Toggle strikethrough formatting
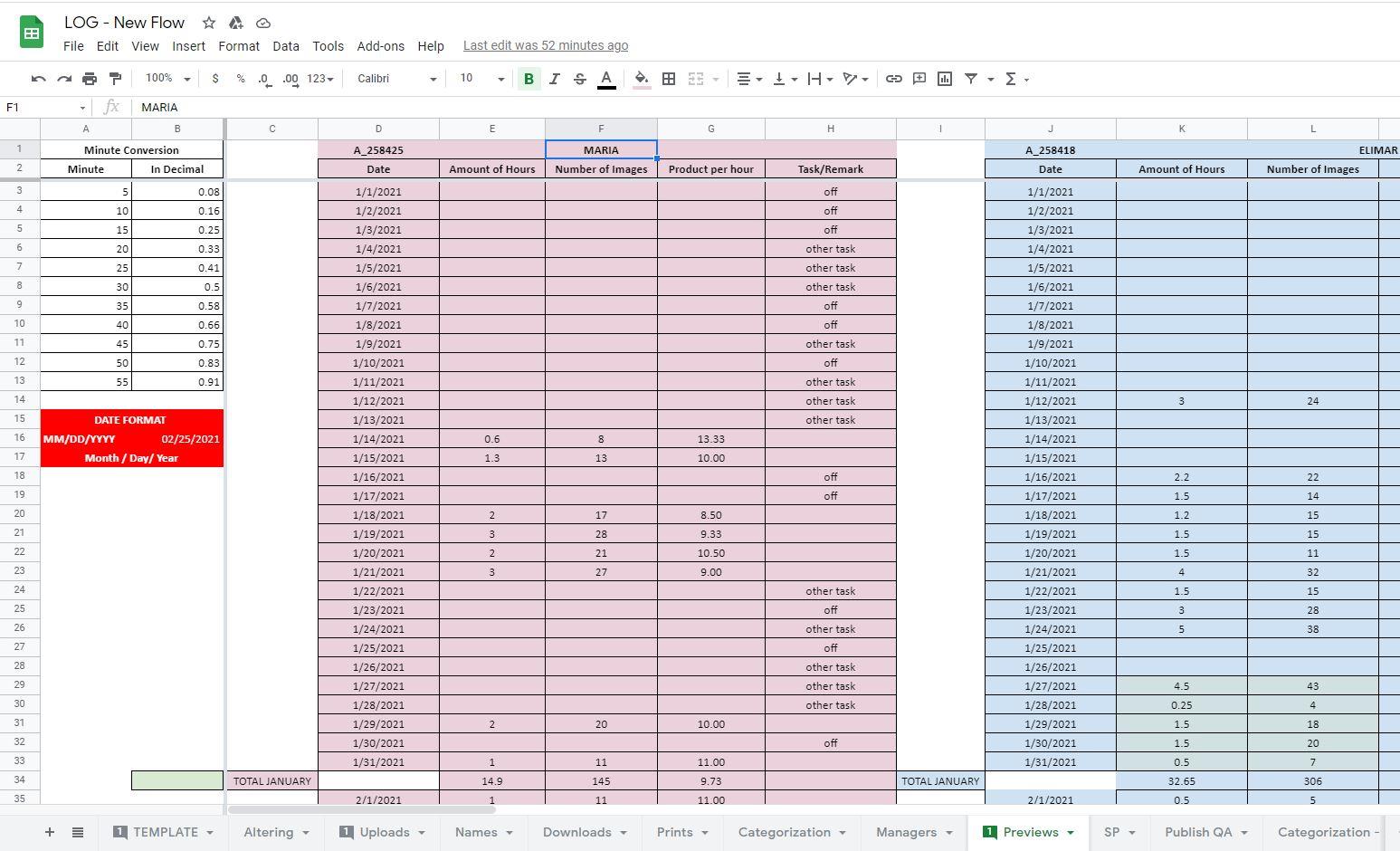 (580, 79)
